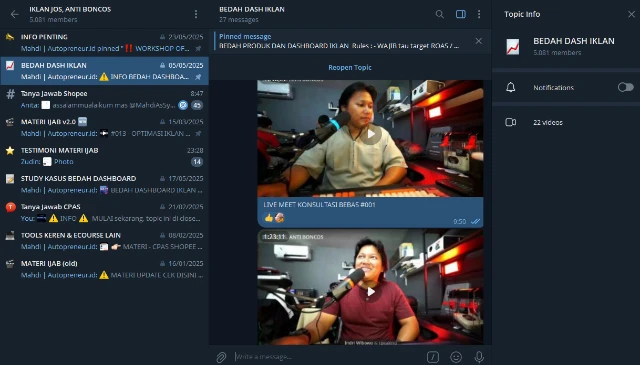Open the pinned message BEDAH PRODUK
This screenshot has width=640, height=365.
click(339, 41)
